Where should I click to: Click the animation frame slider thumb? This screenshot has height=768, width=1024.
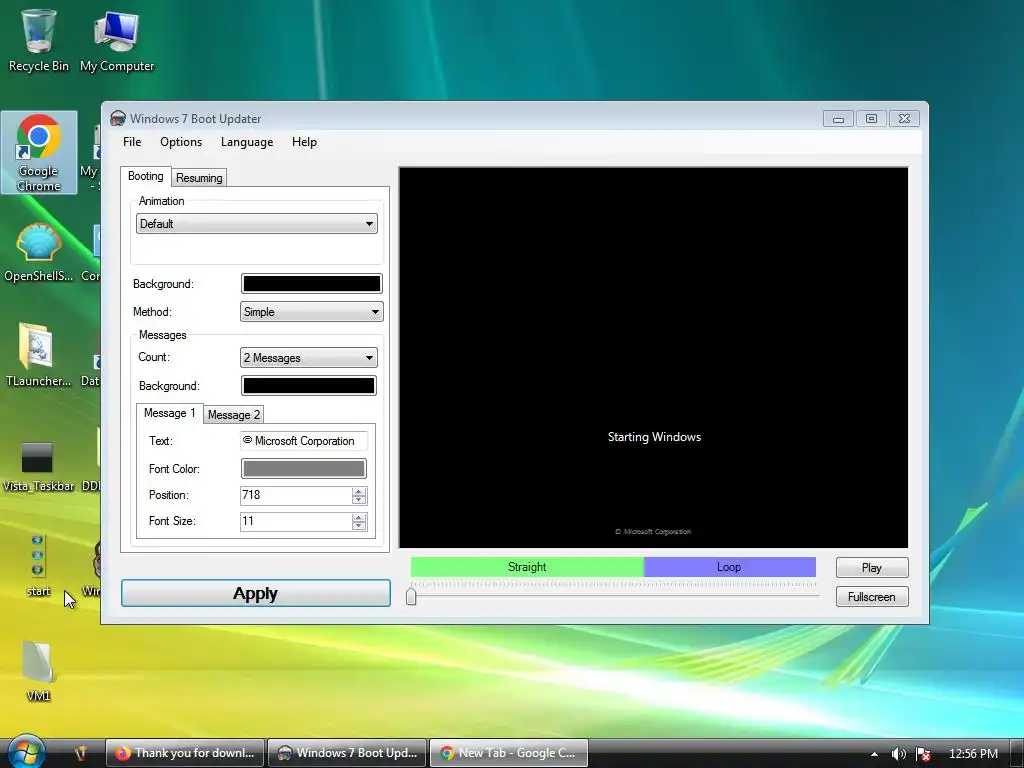[x=411, y=596]
